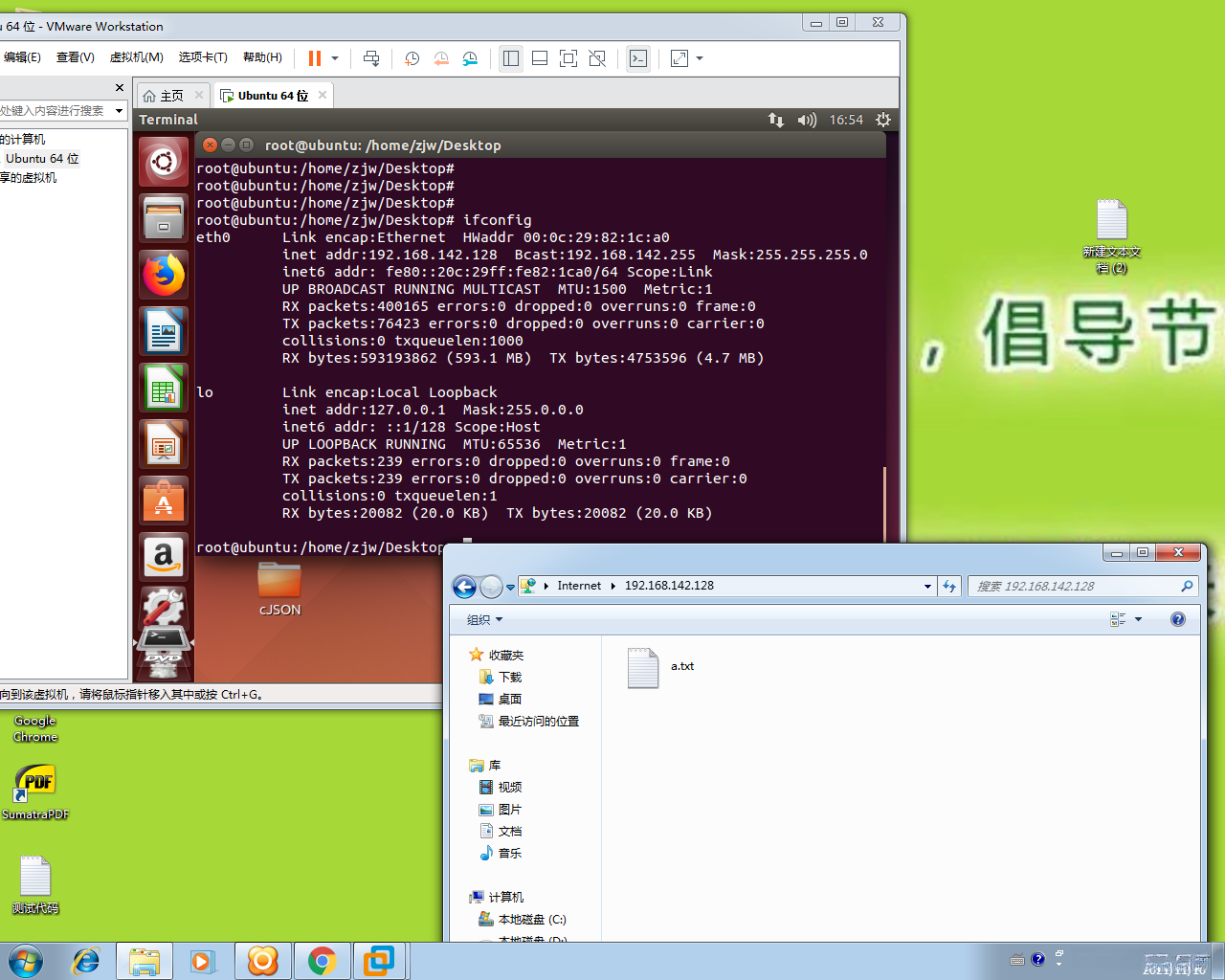Click the Ubuntu network indicator icon
The height and width of the screenshot is (980, 1225).
pos(776,120)
